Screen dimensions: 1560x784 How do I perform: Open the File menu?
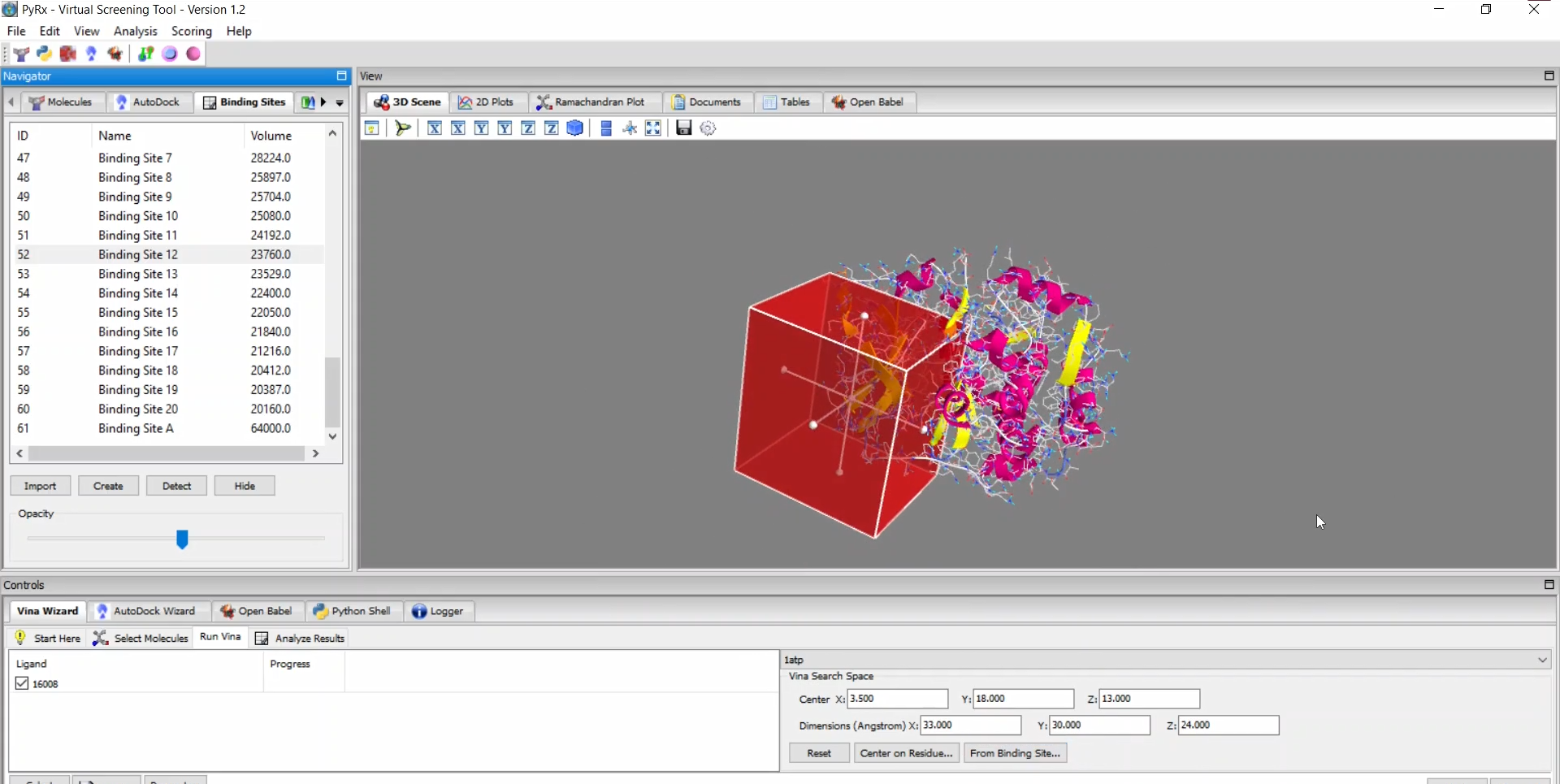[16, 31]
